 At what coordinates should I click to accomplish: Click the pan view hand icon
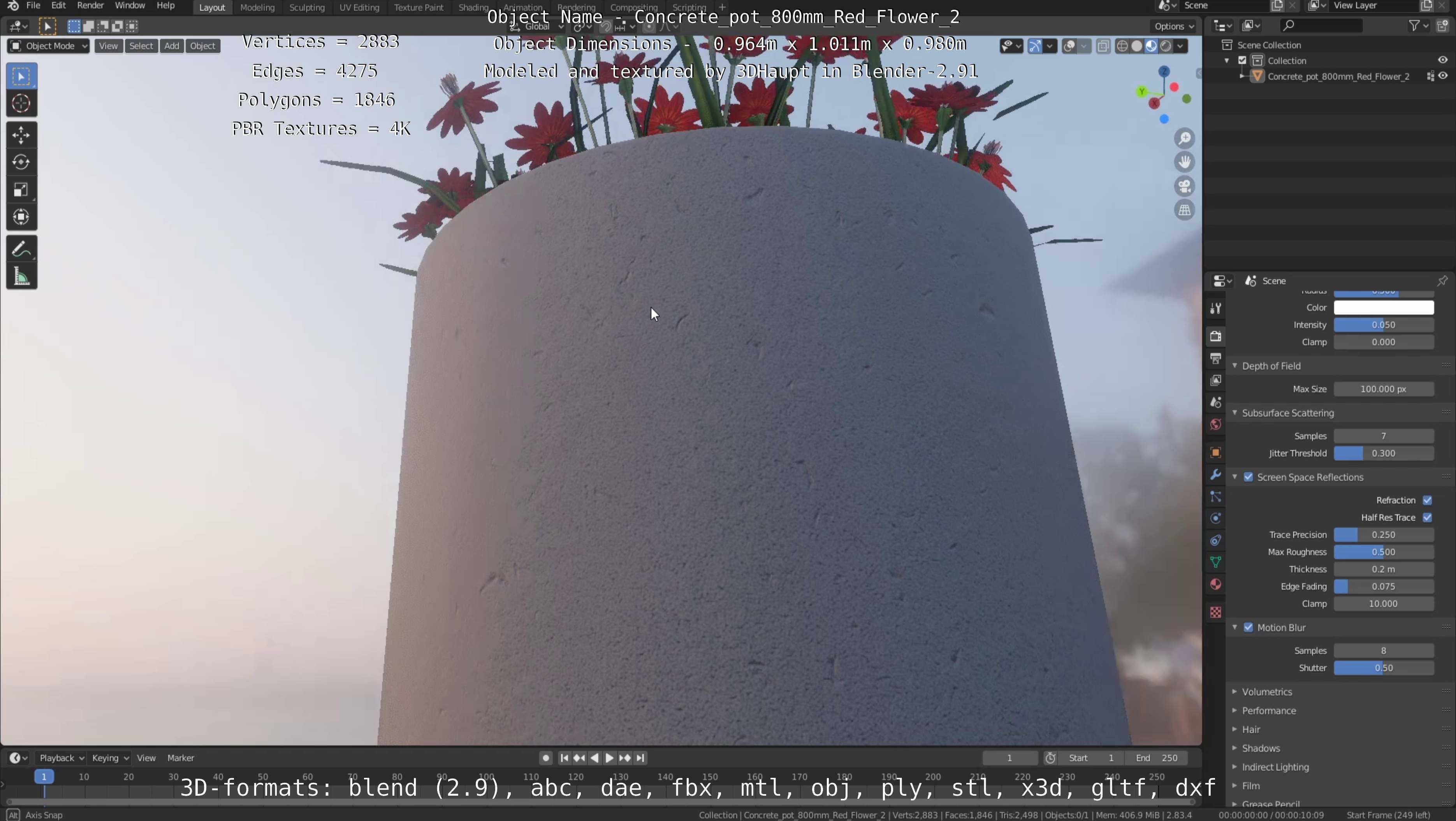(x=1184, y=162)
